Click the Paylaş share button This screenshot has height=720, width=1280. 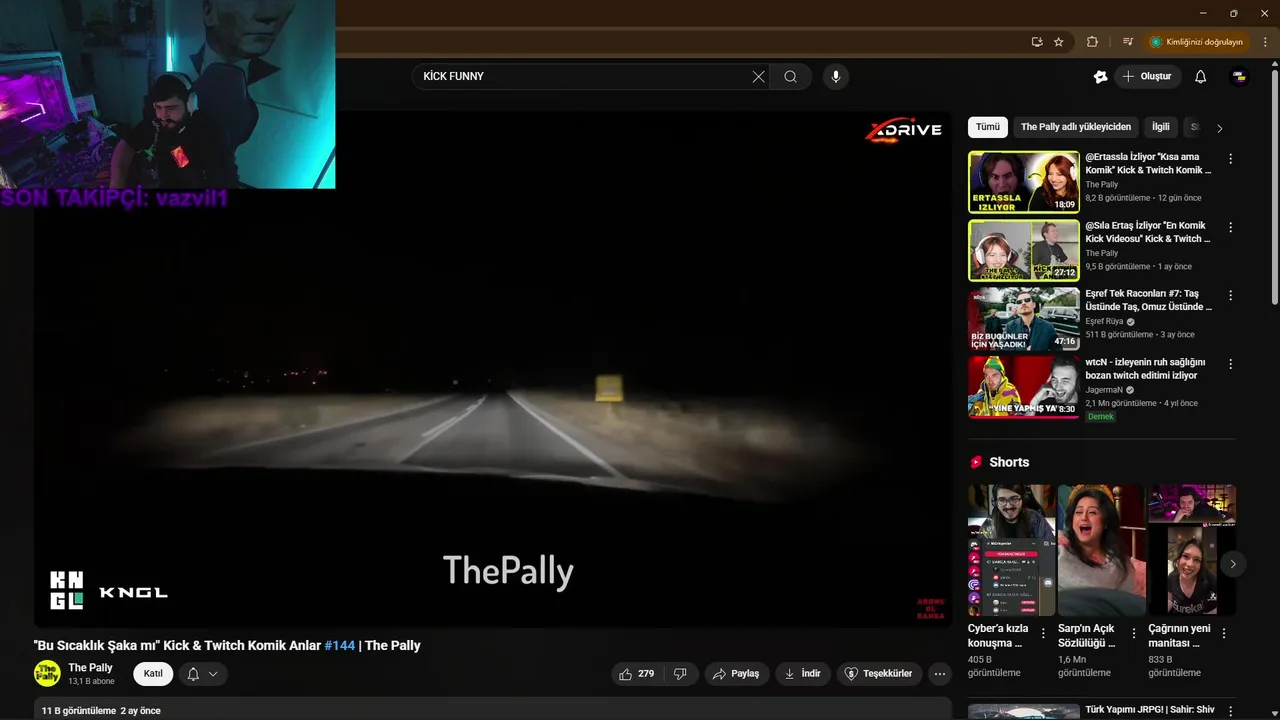(736, 674)
